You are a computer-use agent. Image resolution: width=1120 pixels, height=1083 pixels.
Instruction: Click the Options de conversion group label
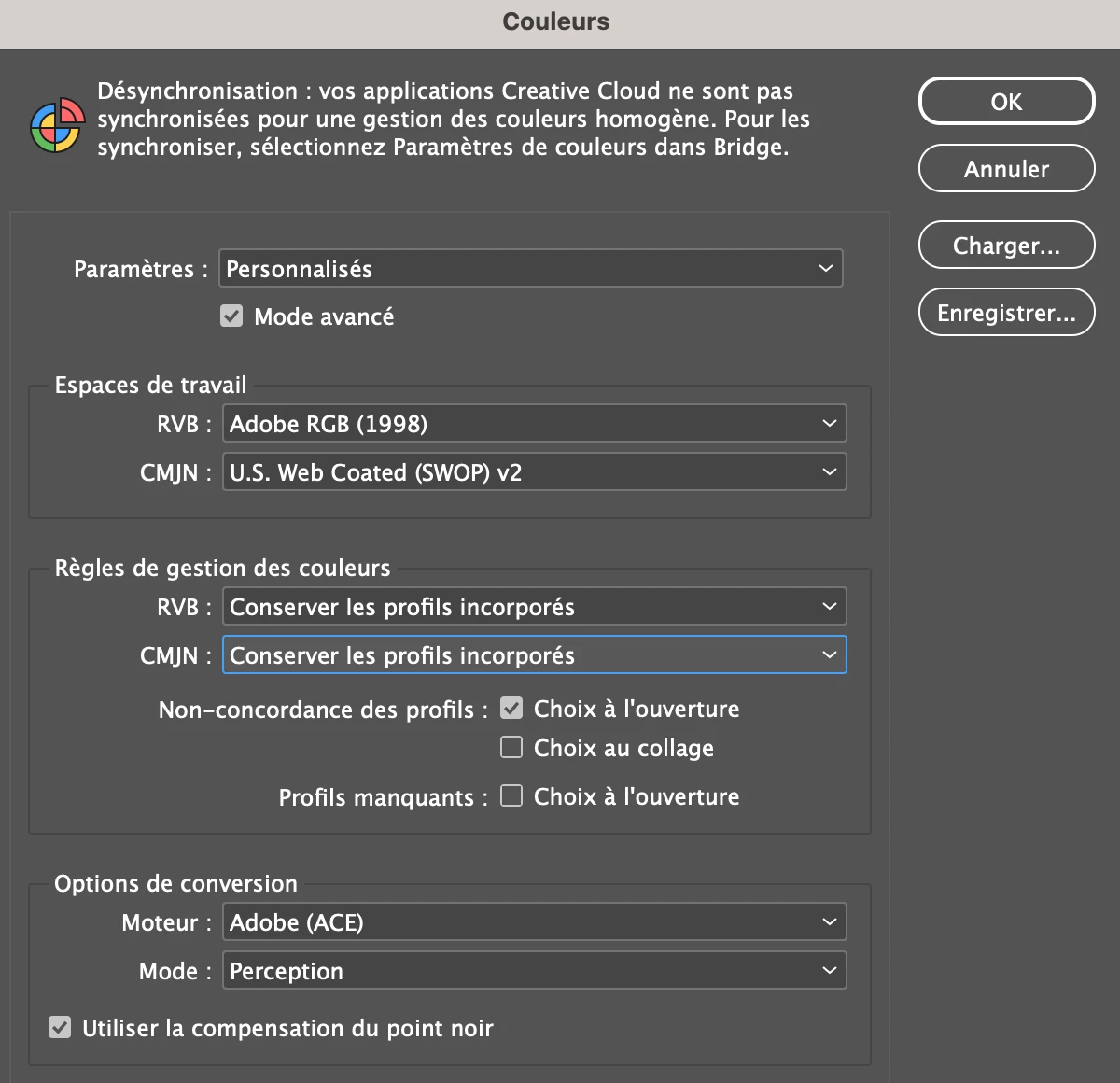tap(175, 883)
